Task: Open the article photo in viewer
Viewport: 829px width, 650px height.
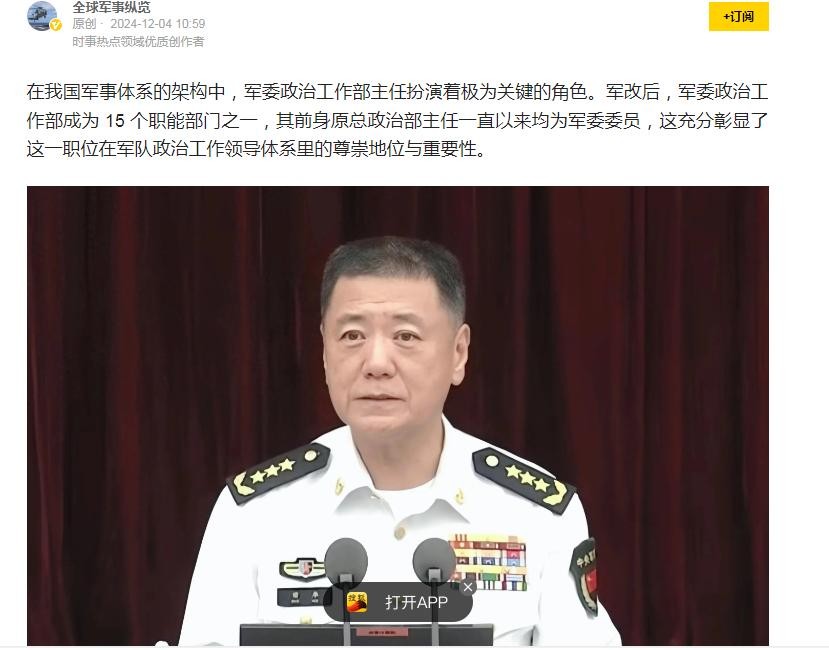Action: point(398,416)
